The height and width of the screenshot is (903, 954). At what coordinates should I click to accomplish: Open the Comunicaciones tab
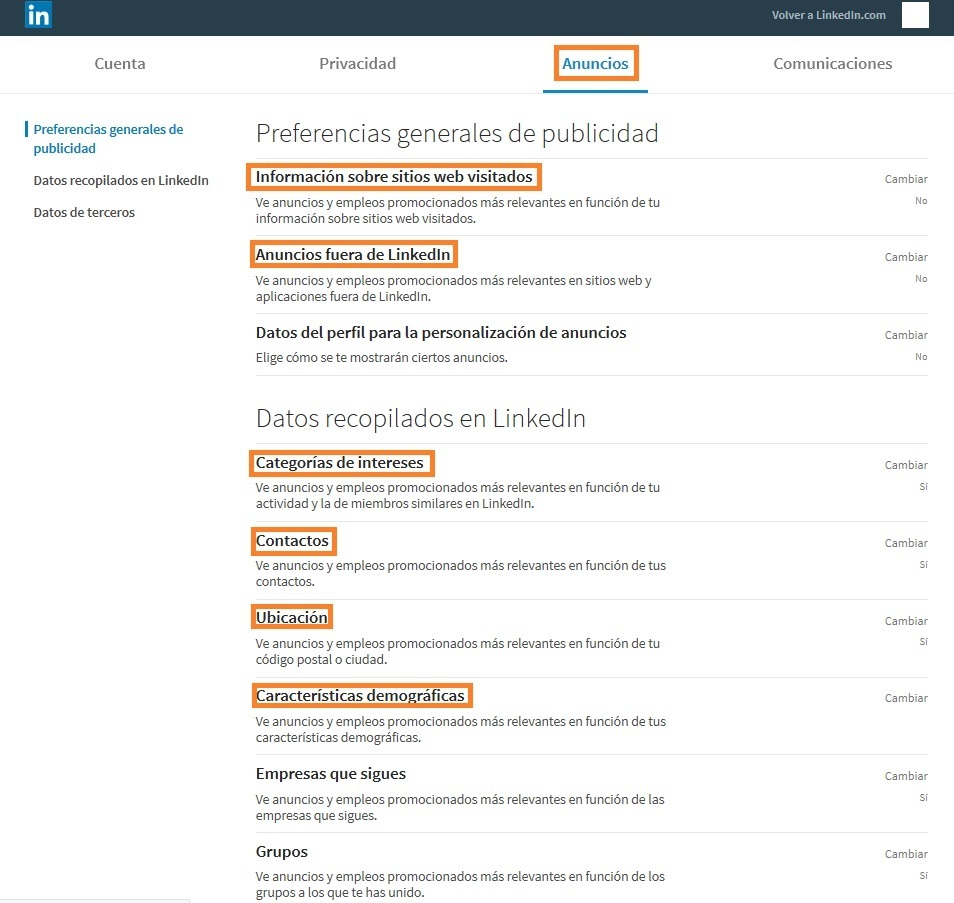coord(832,63)
